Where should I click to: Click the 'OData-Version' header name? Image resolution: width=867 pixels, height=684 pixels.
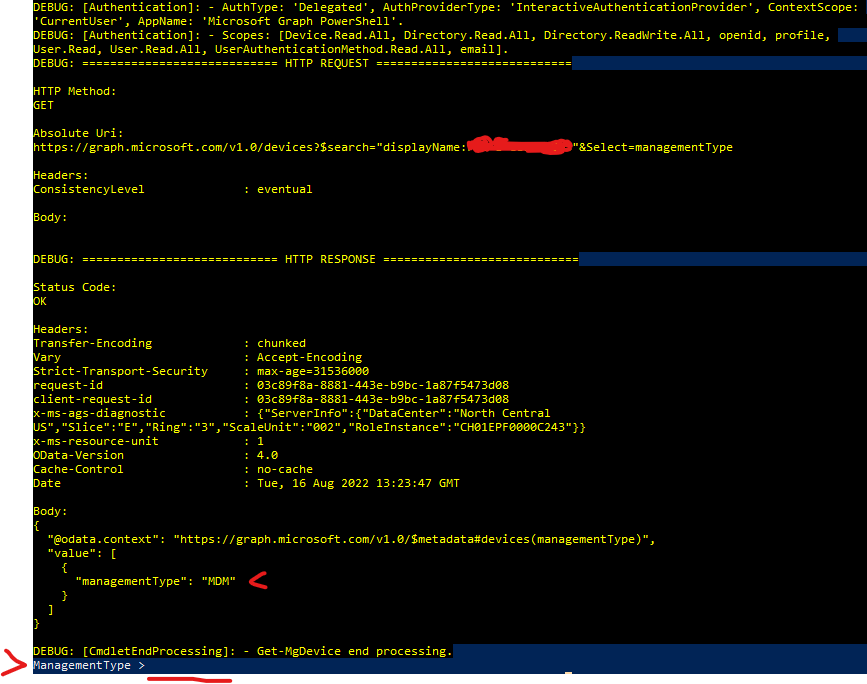(x=78, y=455)
